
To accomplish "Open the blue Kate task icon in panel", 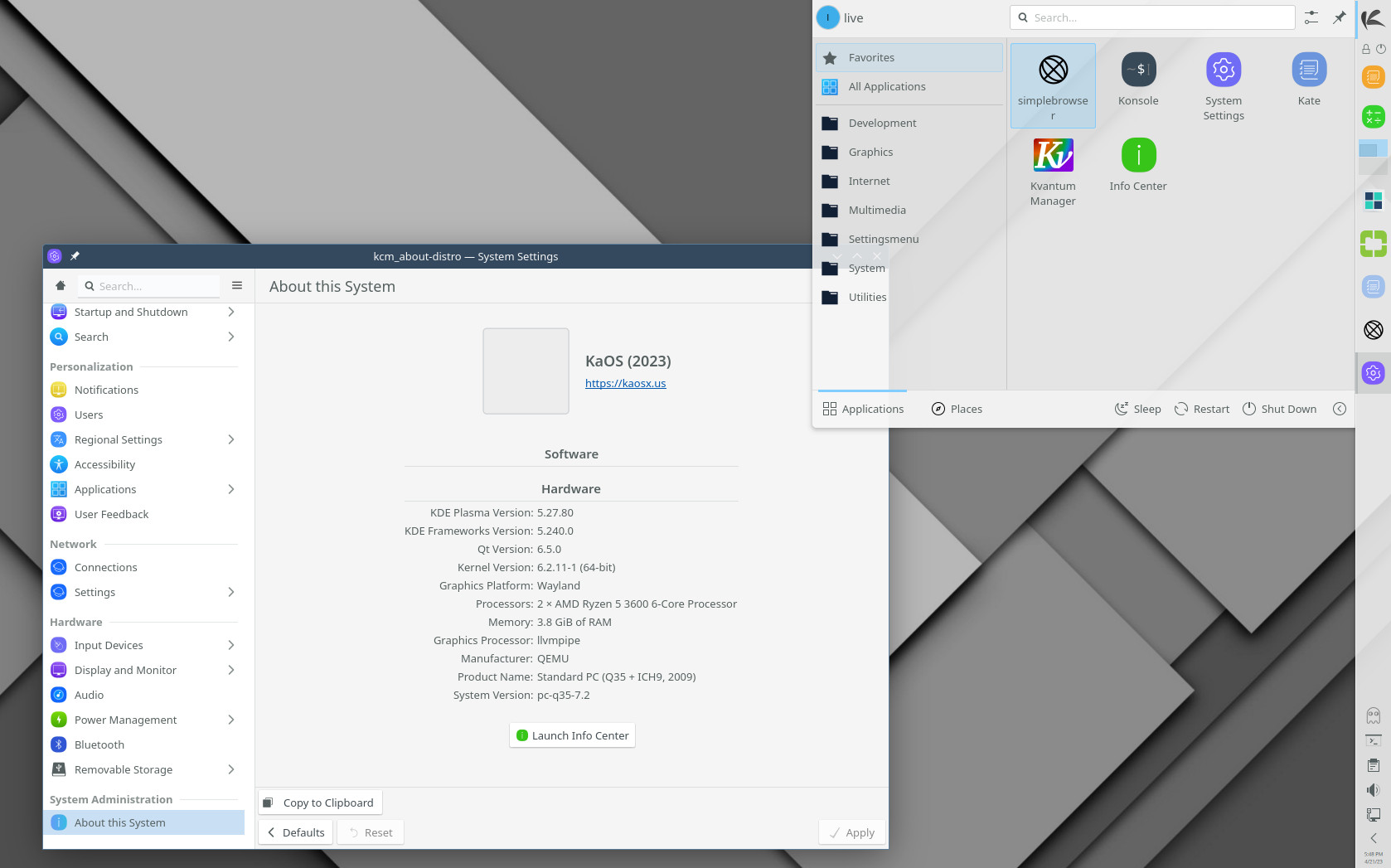I will click(1374, 287).
